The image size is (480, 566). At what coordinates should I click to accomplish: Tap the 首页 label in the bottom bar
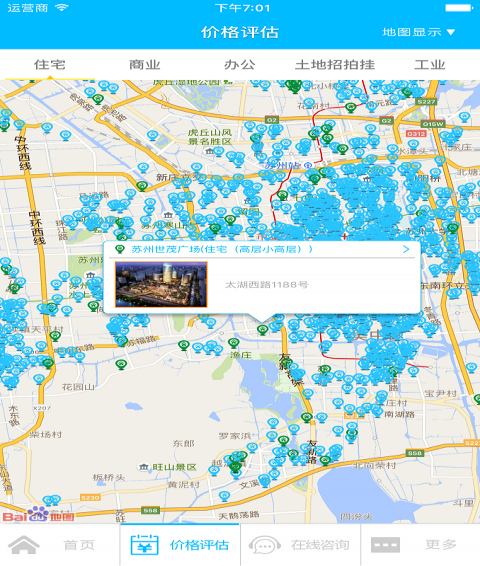point(79,545)
